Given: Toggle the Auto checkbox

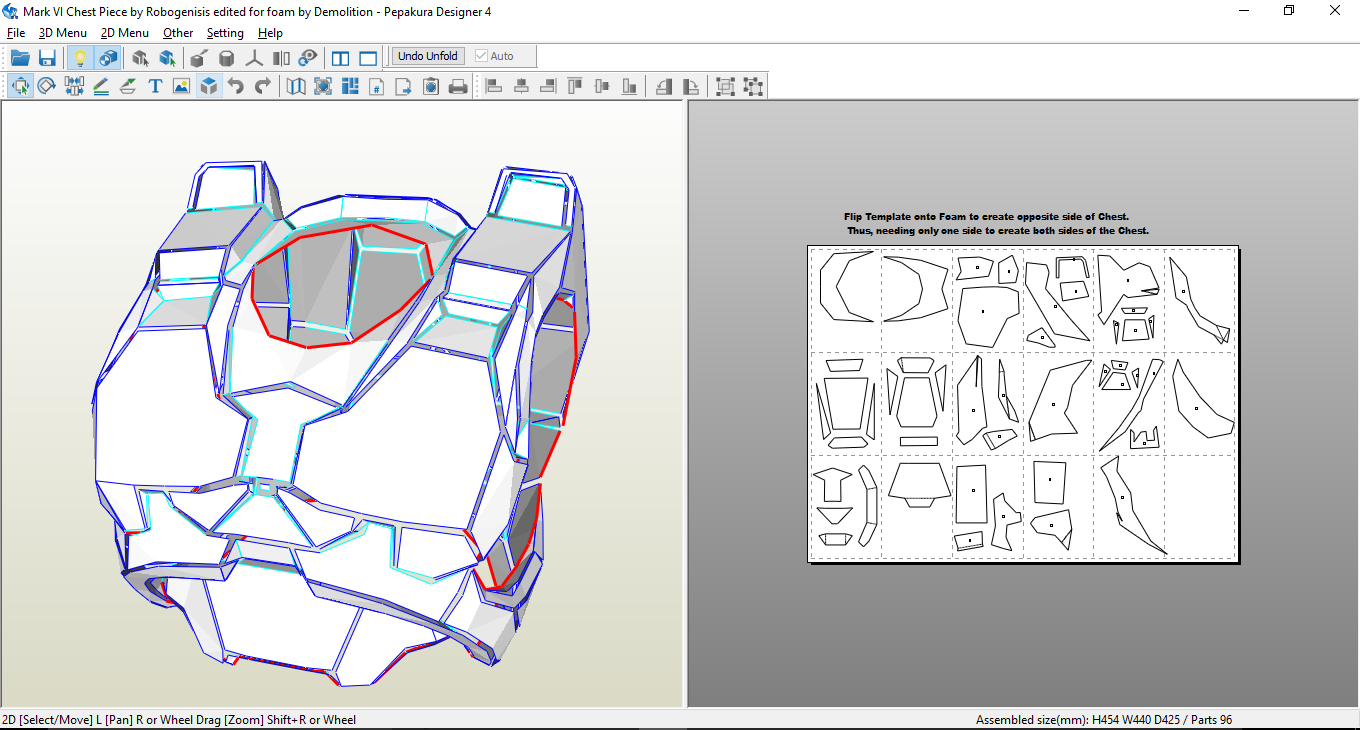Looking at the screenshot, I should tap(495, 56).
